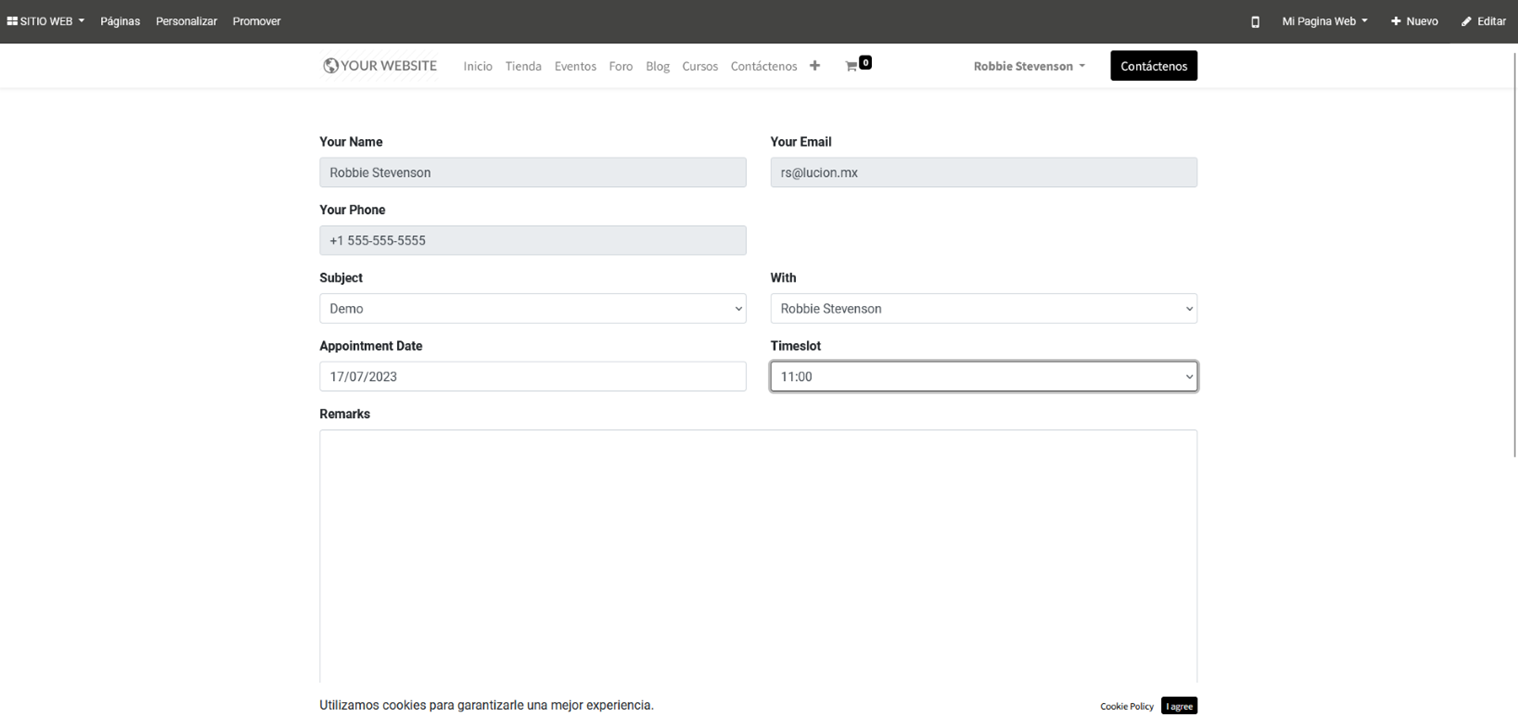
Task: Open the With dropdown for Robbie Stevenson
Action: tap(983, 309)
